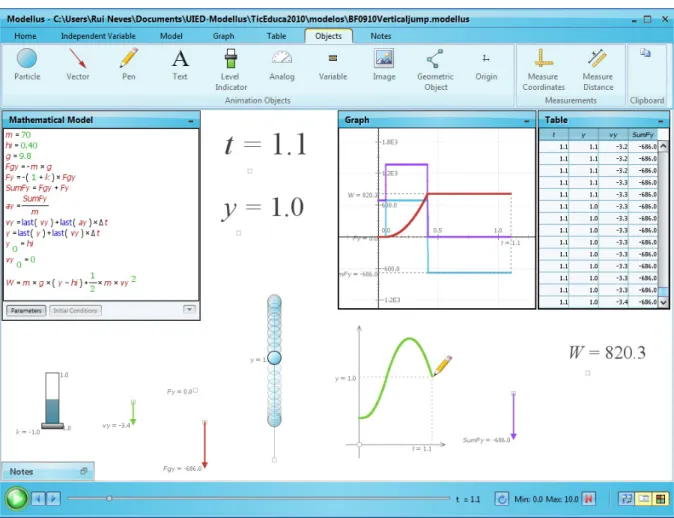Open the Graph ribbon tab
The height and width of the screenshot is (518, 674).
pyautogui.click(x=224, y=36)
